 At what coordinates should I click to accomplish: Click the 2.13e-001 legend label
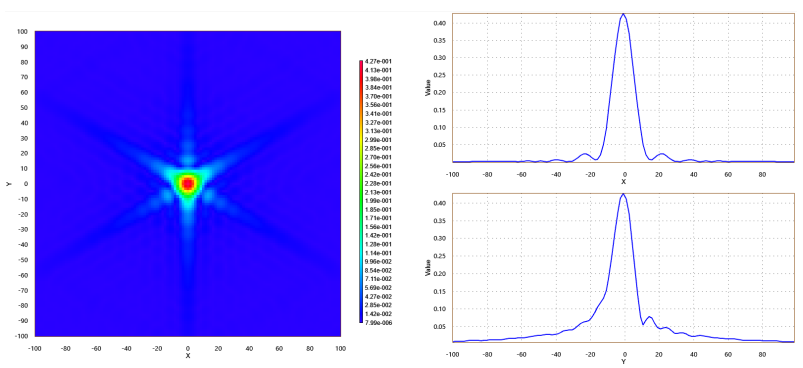click(378, 192)
